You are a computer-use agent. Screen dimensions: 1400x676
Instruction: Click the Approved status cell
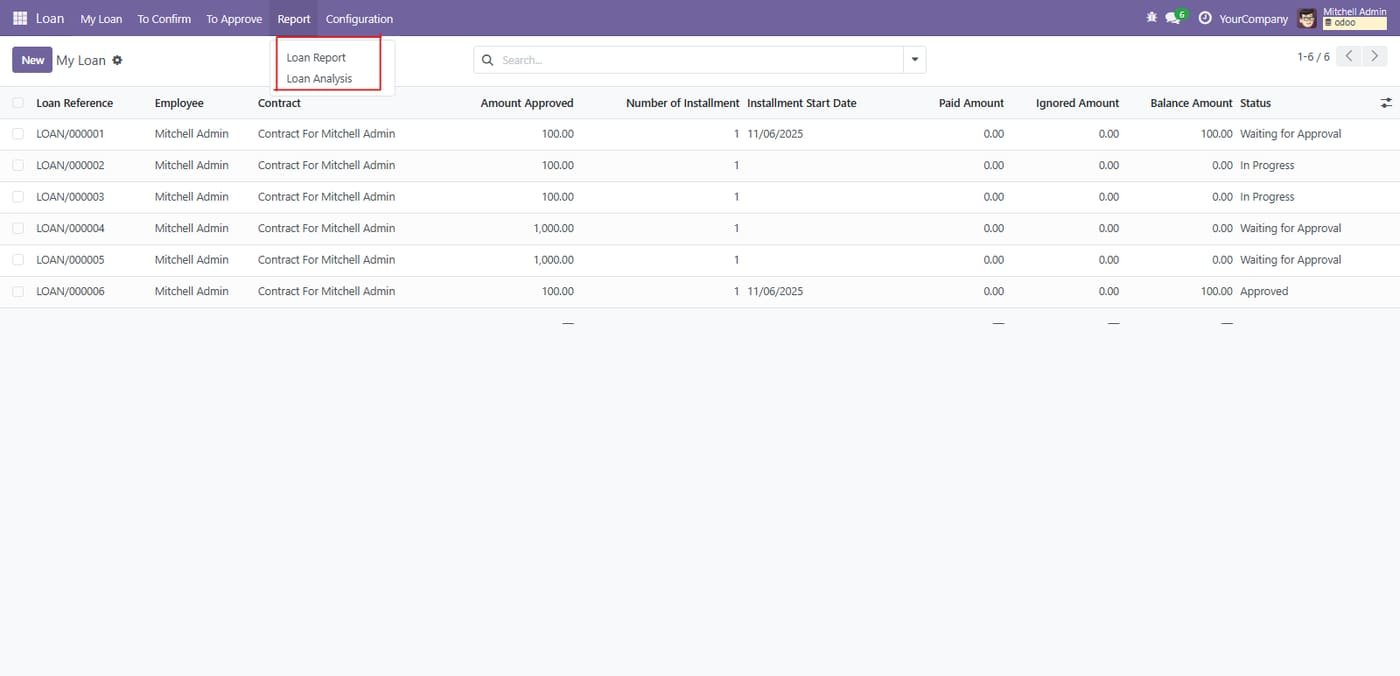click(1264, 291)
